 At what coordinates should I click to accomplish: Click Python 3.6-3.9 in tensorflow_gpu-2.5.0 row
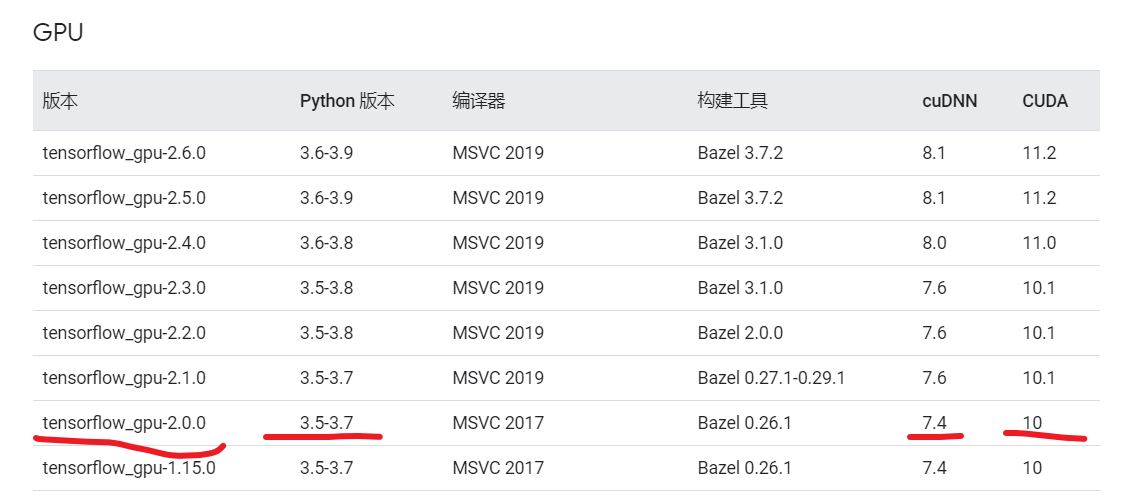pos(326,198)
